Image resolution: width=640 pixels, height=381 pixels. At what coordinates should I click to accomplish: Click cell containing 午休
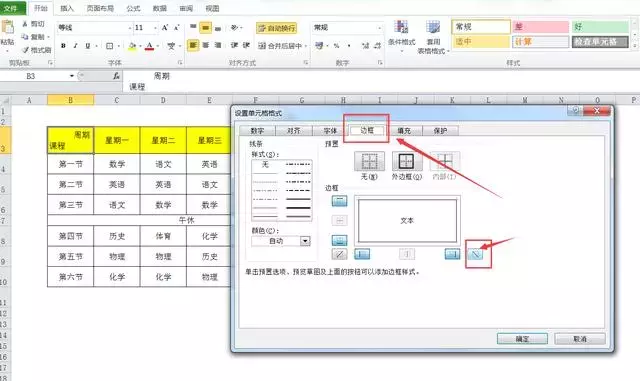click(139, 220)
